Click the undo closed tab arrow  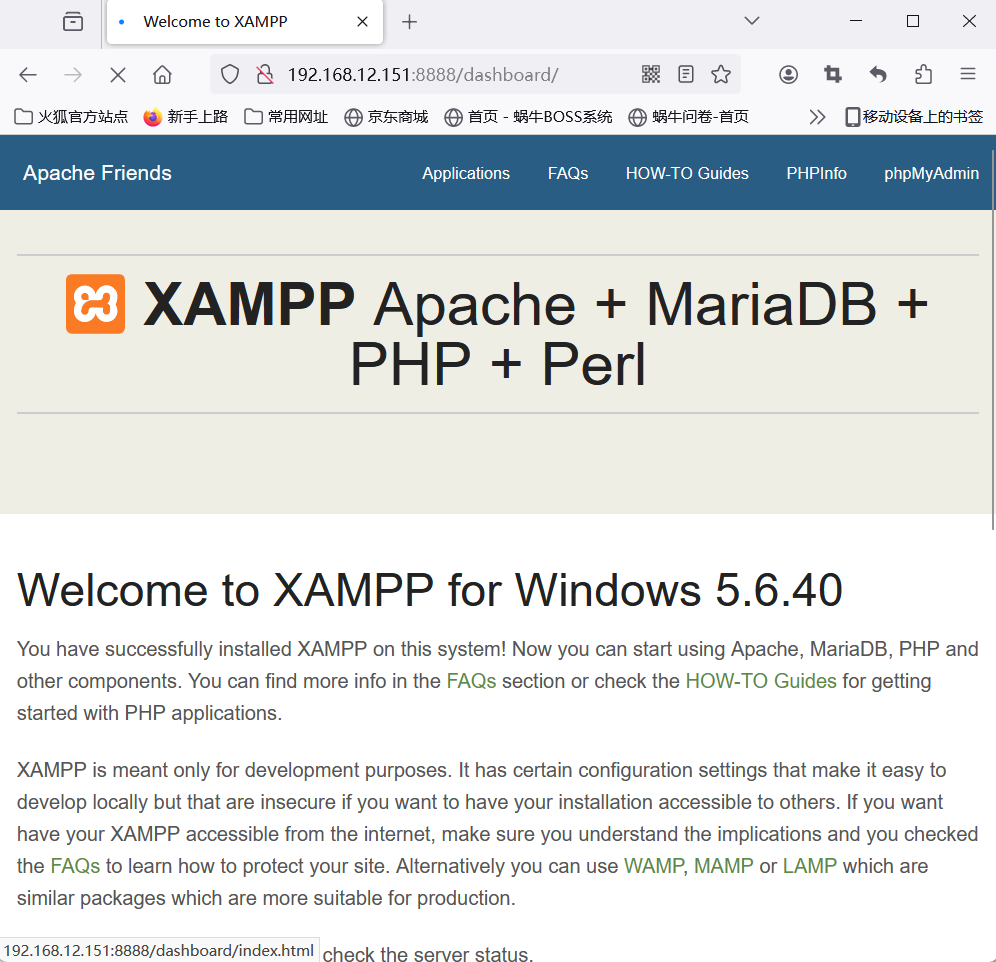tap(878, 75)
